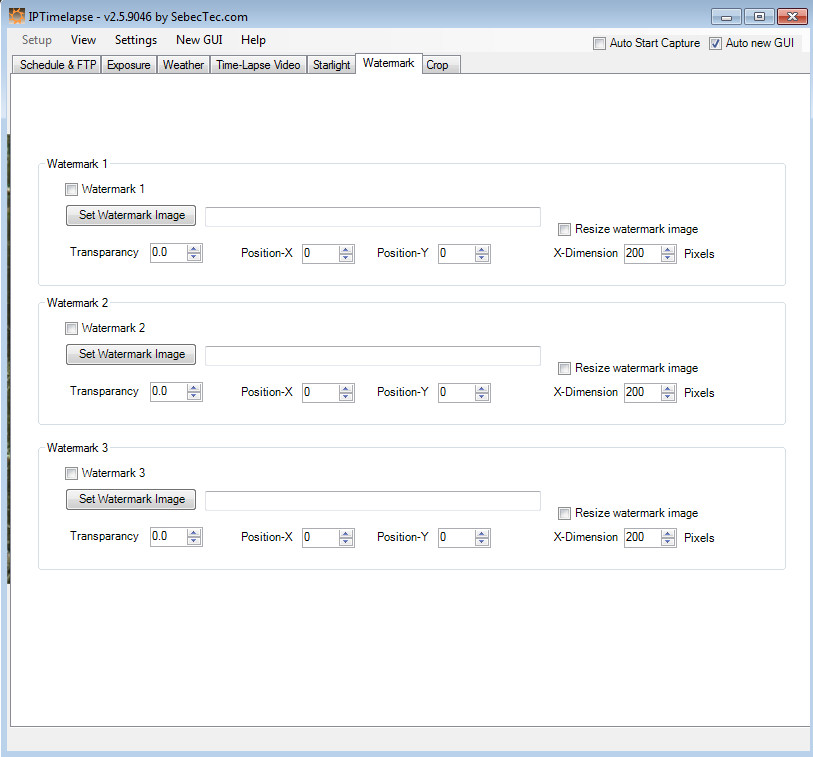Viewport: 813px width, 757px height.
Task: Switch to the Schedule & FTP tab
Action: click(58, 65)
